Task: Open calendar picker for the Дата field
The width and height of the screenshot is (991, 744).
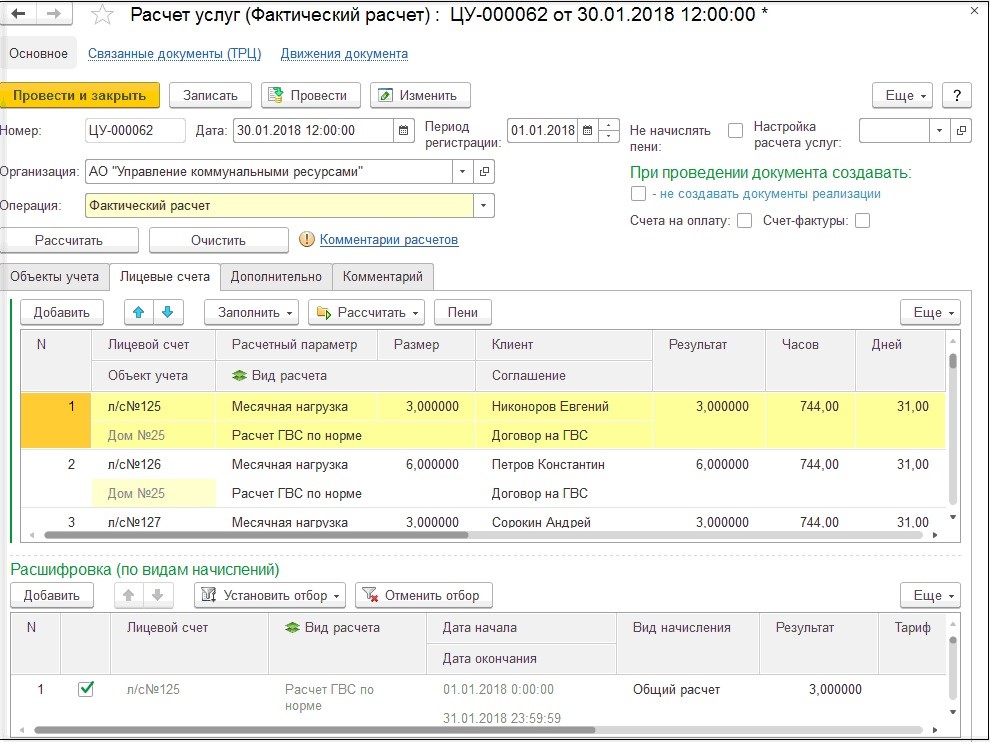Action: [403, 131]
